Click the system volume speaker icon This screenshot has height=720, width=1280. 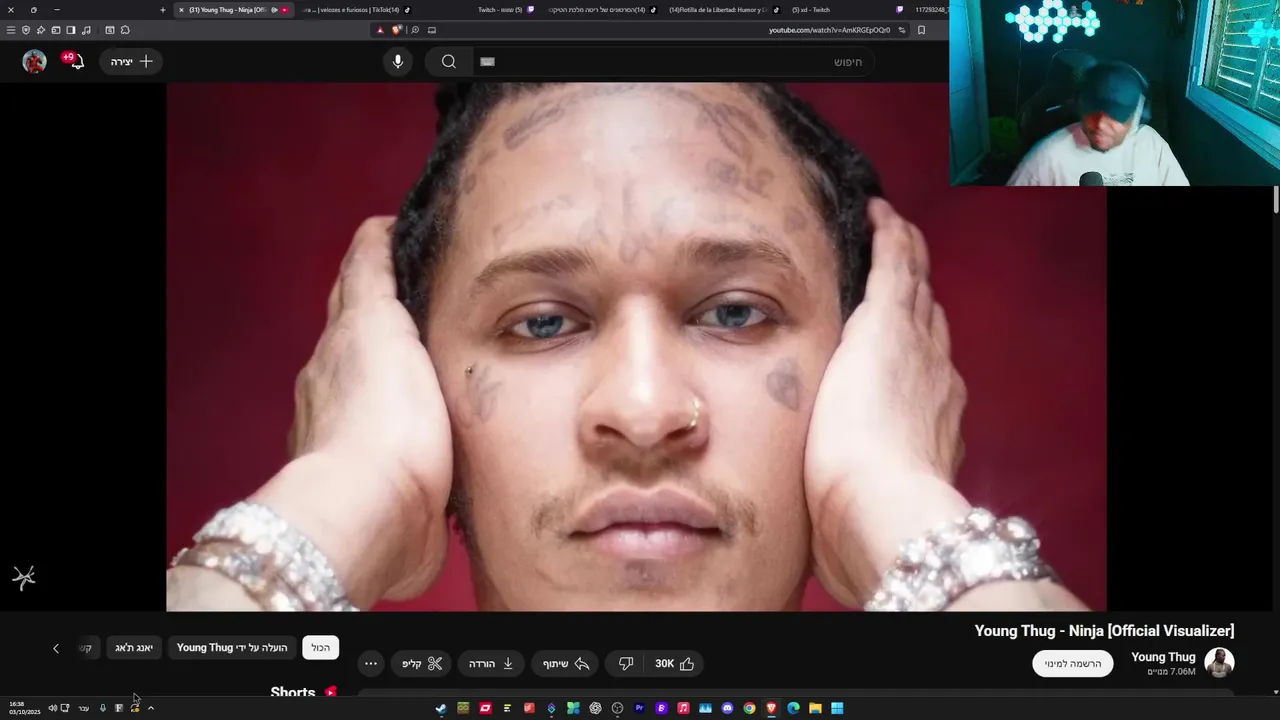click(x=52, y=708)
